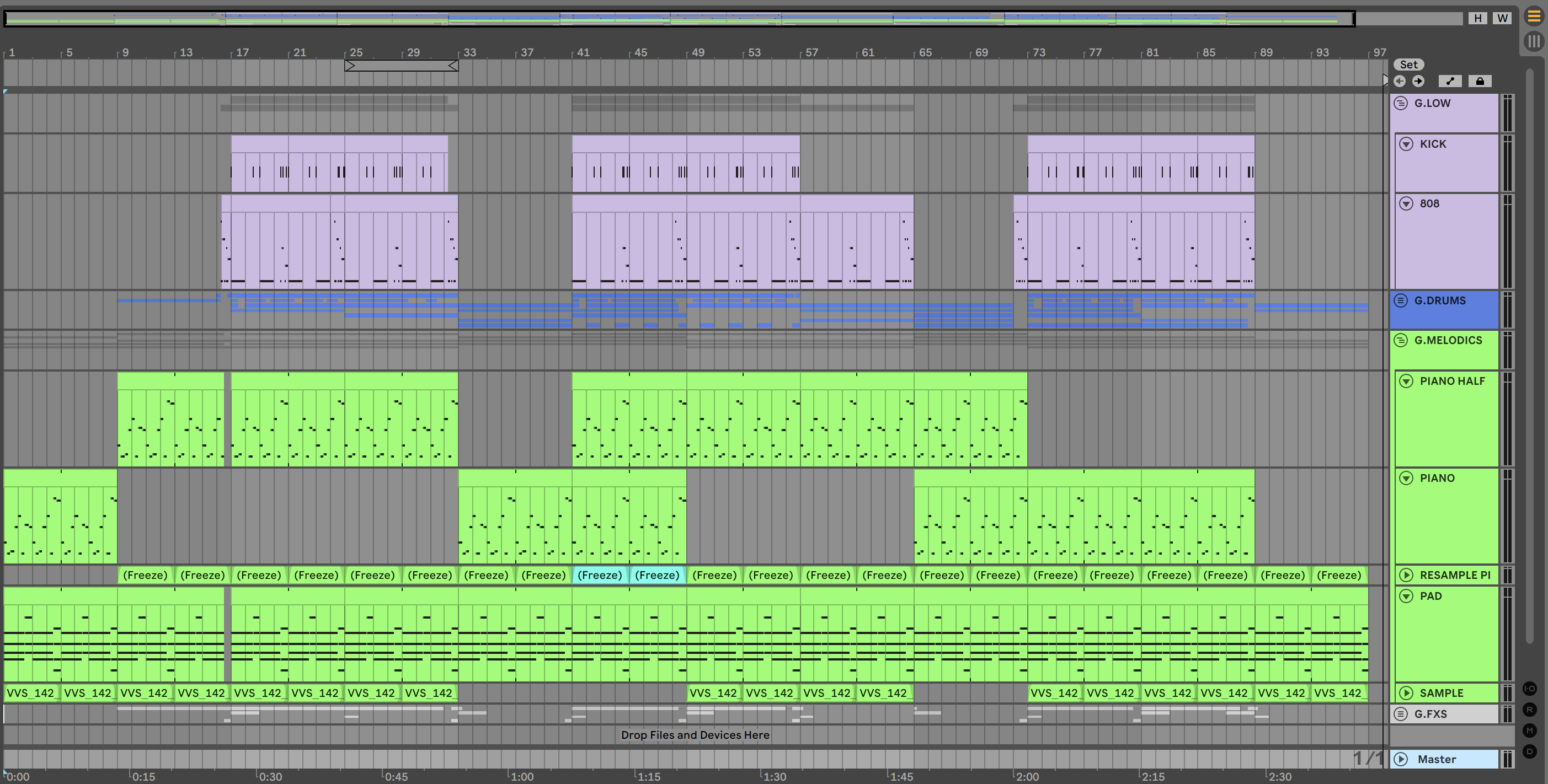Click the H optimize height button
This screenshot has height=784, width=1548.
(x=1478, y=18)
